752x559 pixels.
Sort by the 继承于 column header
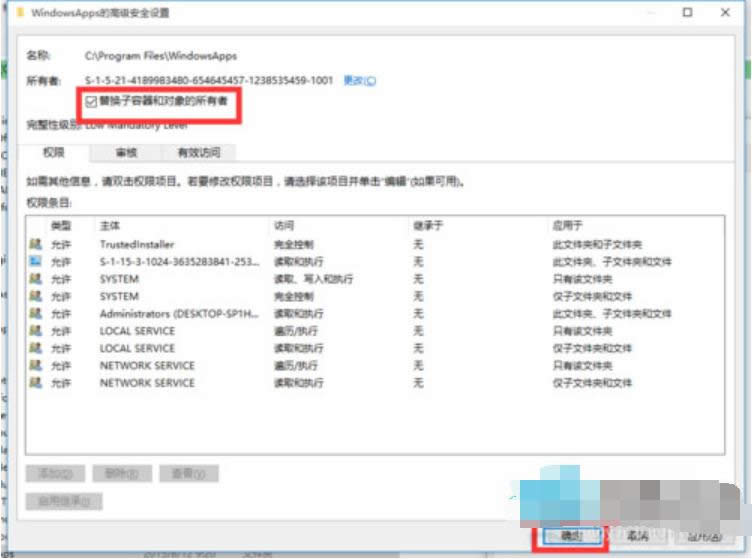(x=428, y=225)
